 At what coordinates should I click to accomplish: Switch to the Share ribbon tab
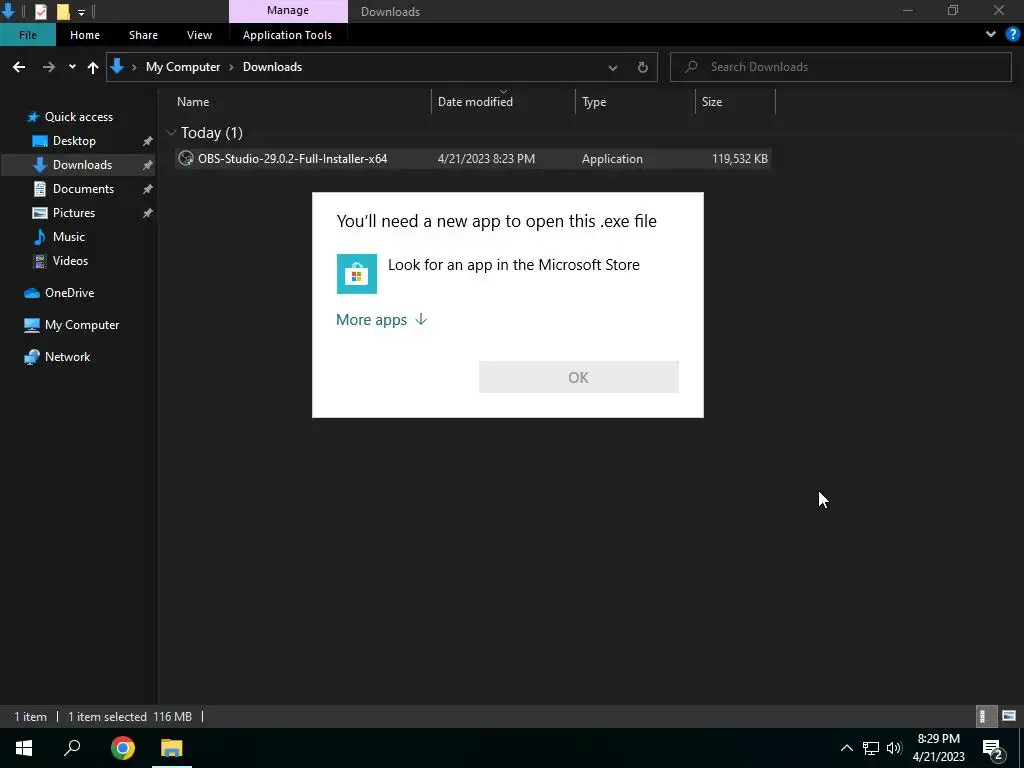[x=143, y=35]
